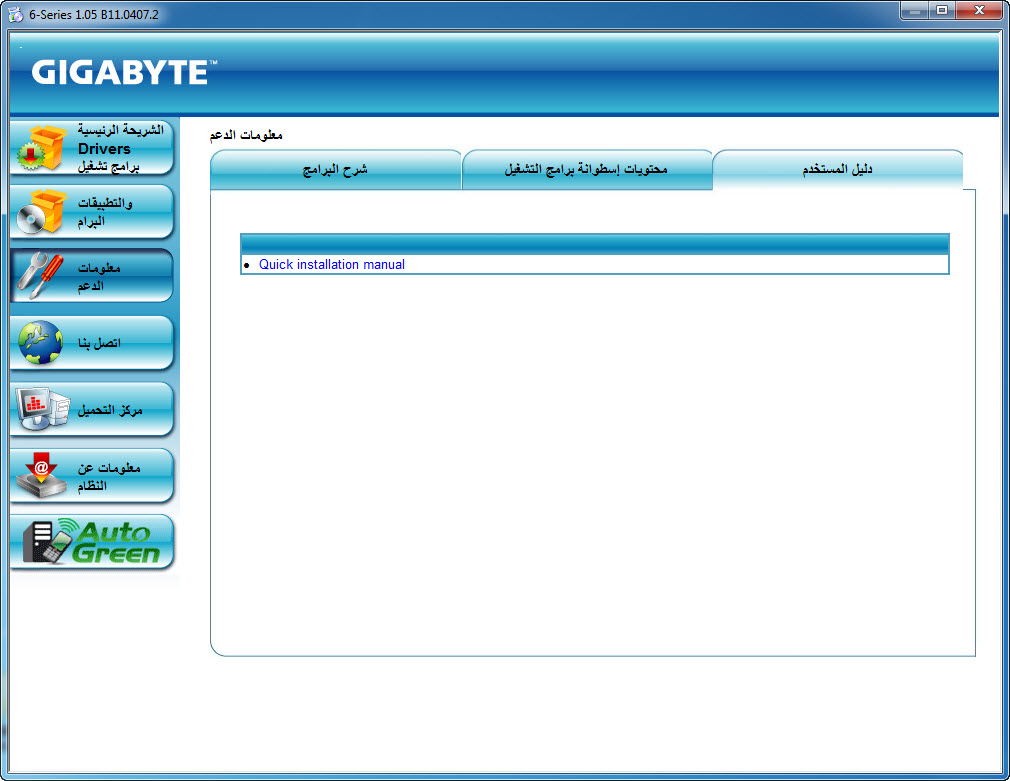Screen dimensions: 1010x781
Task: Click the globe Contact Us icon
Action: pyautogui.click(x=40, y=342)
